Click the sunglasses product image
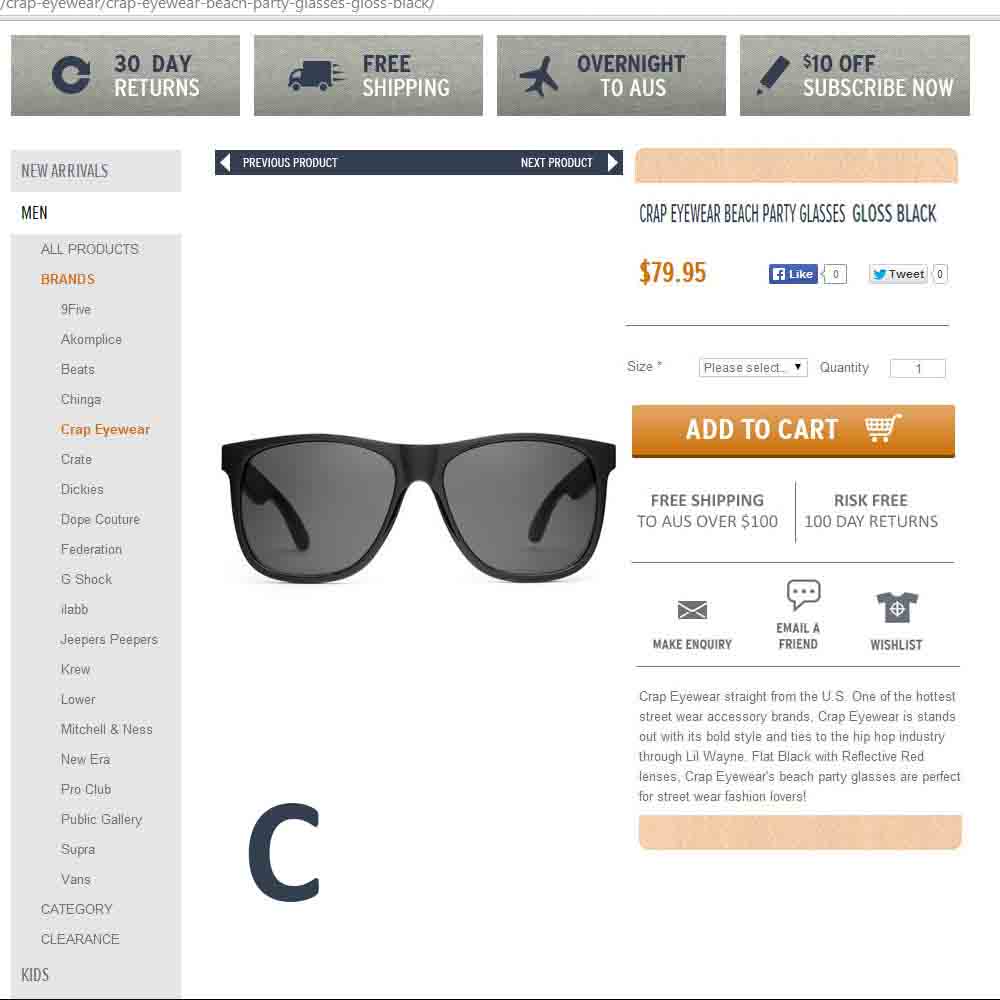This screenshot has width=1000, height=1000. click(418, 508)
